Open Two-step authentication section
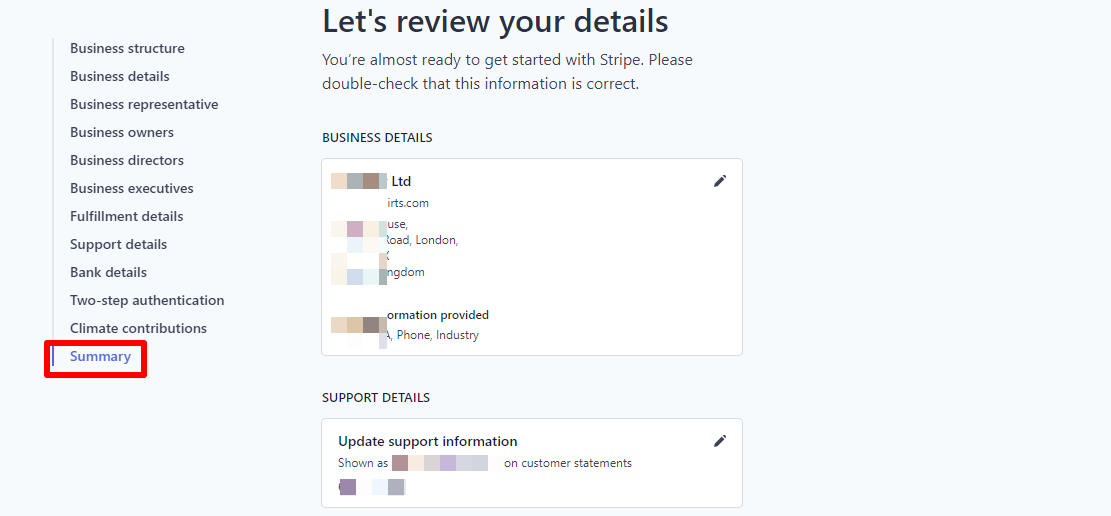 point(147,300)
